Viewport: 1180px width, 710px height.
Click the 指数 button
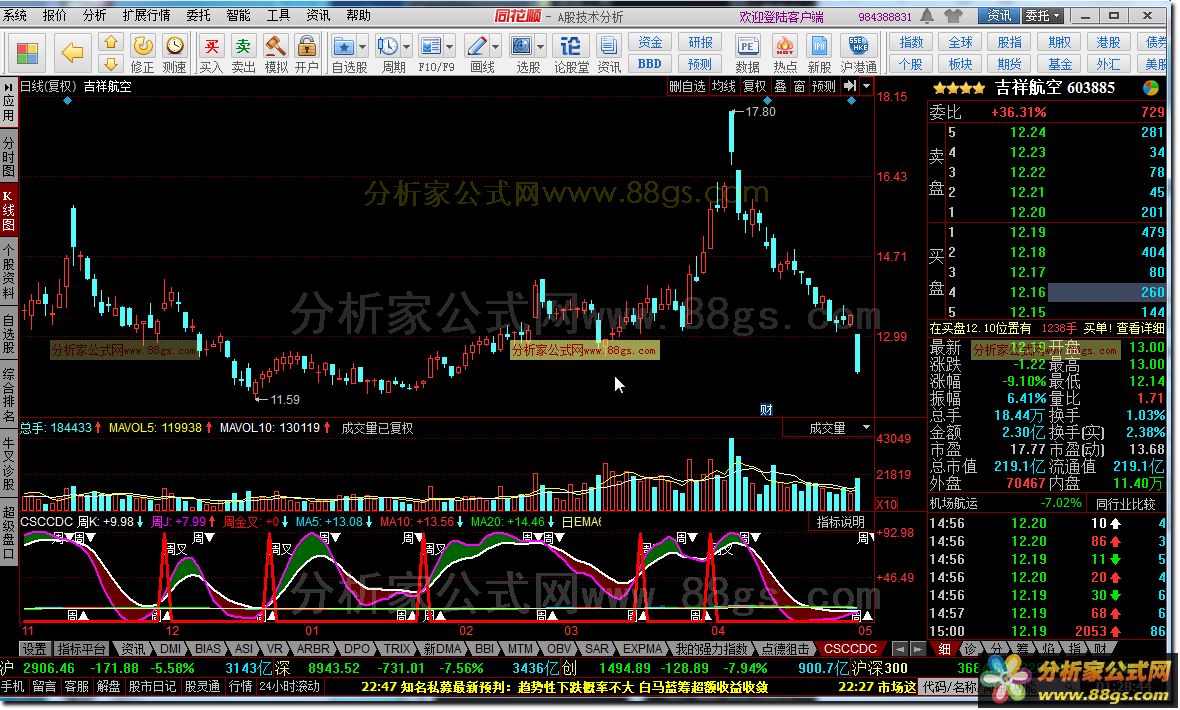coord(911,43)
